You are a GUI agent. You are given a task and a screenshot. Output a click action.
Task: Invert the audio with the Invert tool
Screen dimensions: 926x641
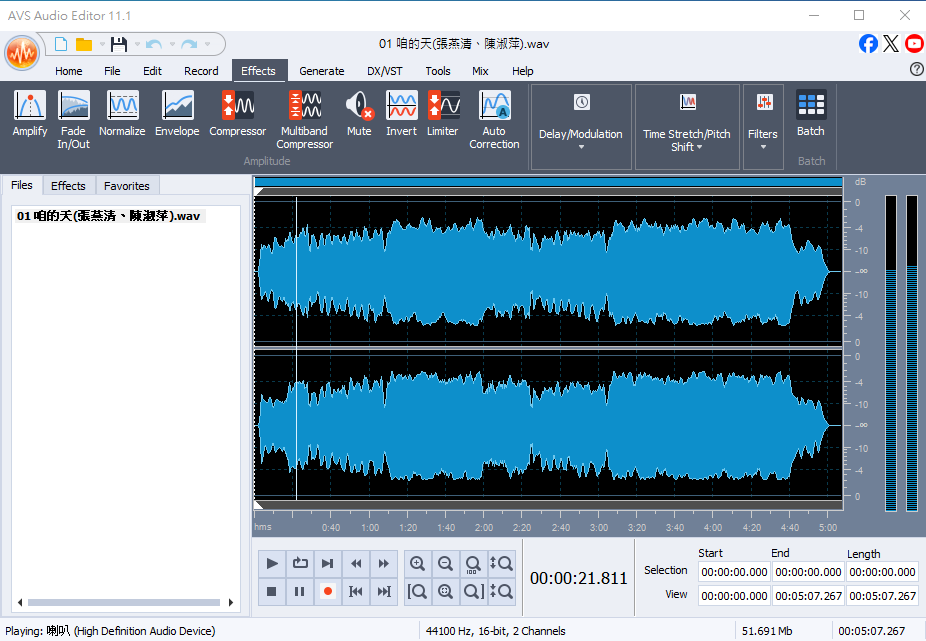pyautogui.click(x=401, y=114)
